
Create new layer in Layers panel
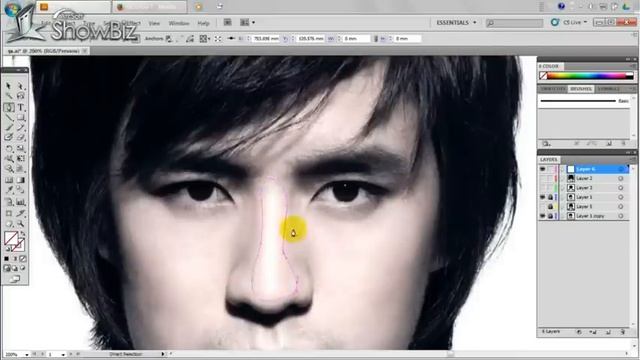click(x=609, y=332)
